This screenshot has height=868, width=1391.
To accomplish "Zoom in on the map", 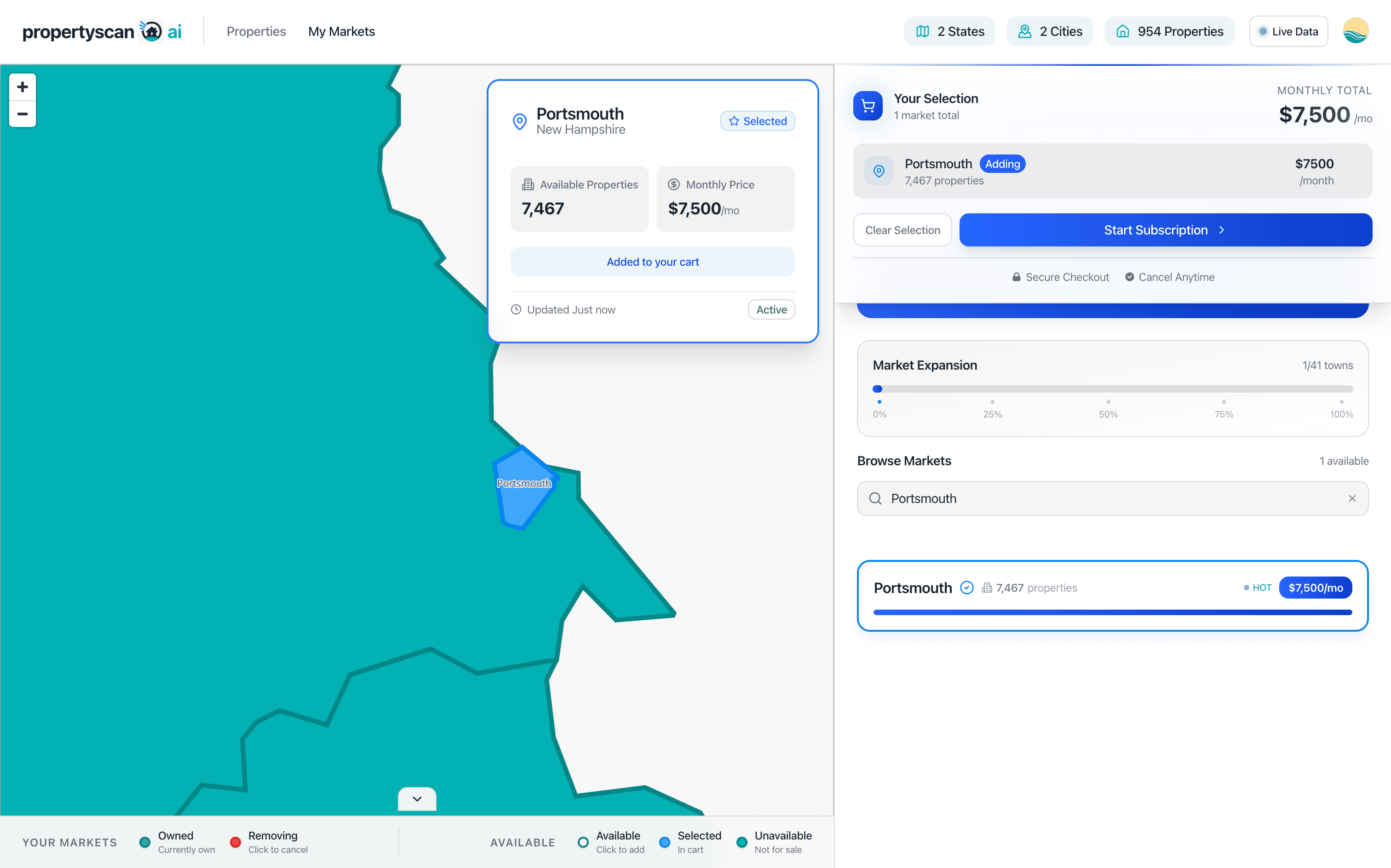I will [23, 87].
